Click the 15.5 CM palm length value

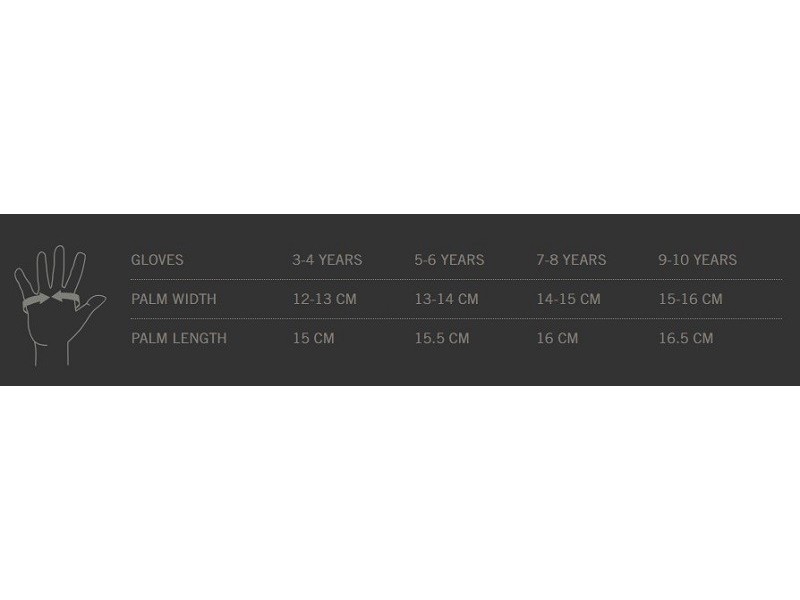pos(442,338)
